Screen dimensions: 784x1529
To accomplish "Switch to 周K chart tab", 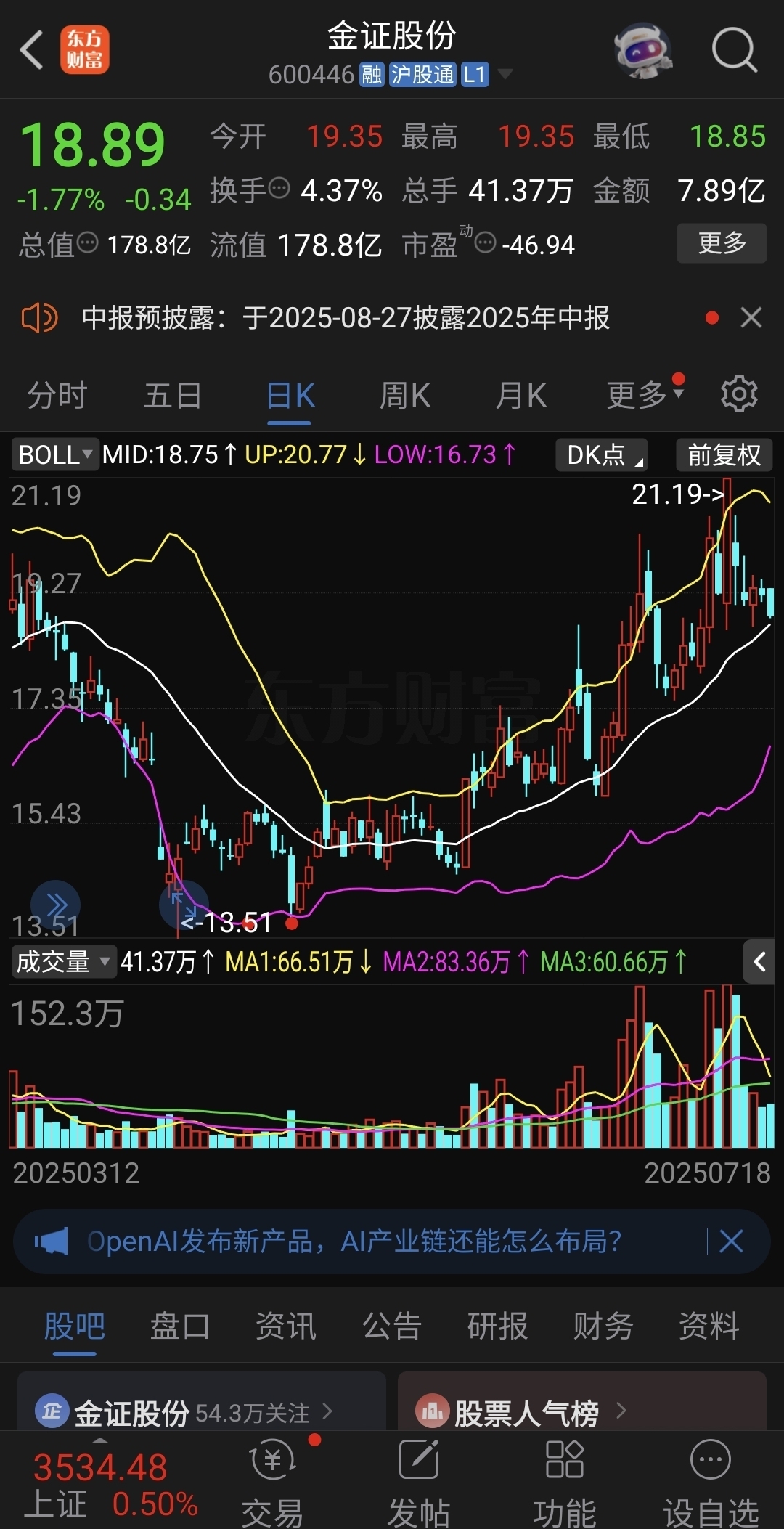I will (x=405, y=396).
